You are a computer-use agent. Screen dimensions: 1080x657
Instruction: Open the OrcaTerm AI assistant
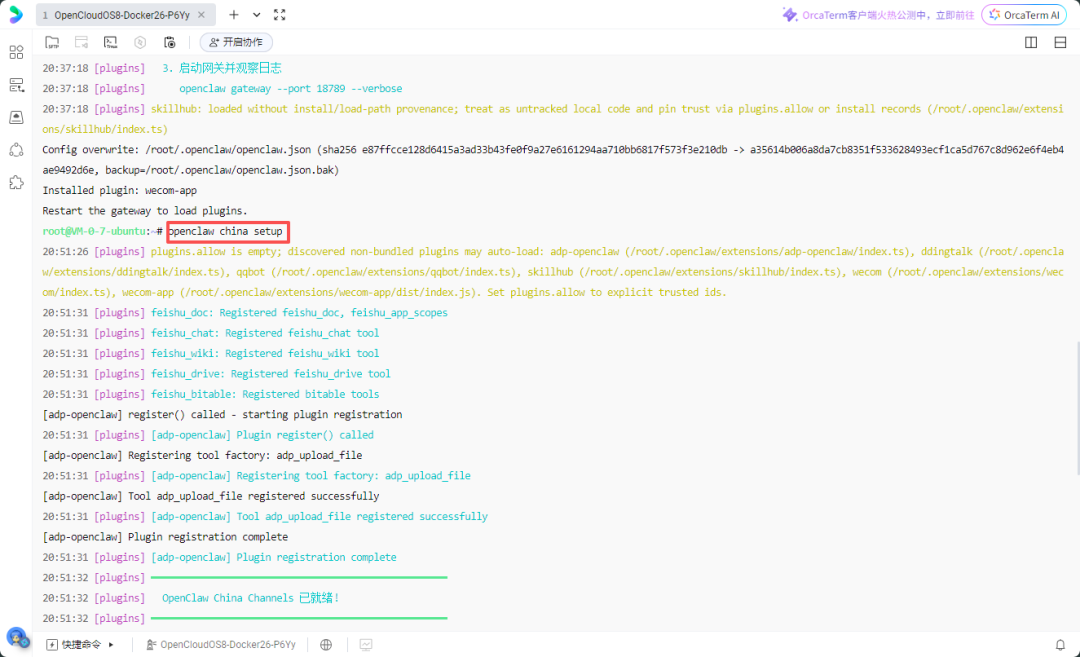tap(1023, 15)
